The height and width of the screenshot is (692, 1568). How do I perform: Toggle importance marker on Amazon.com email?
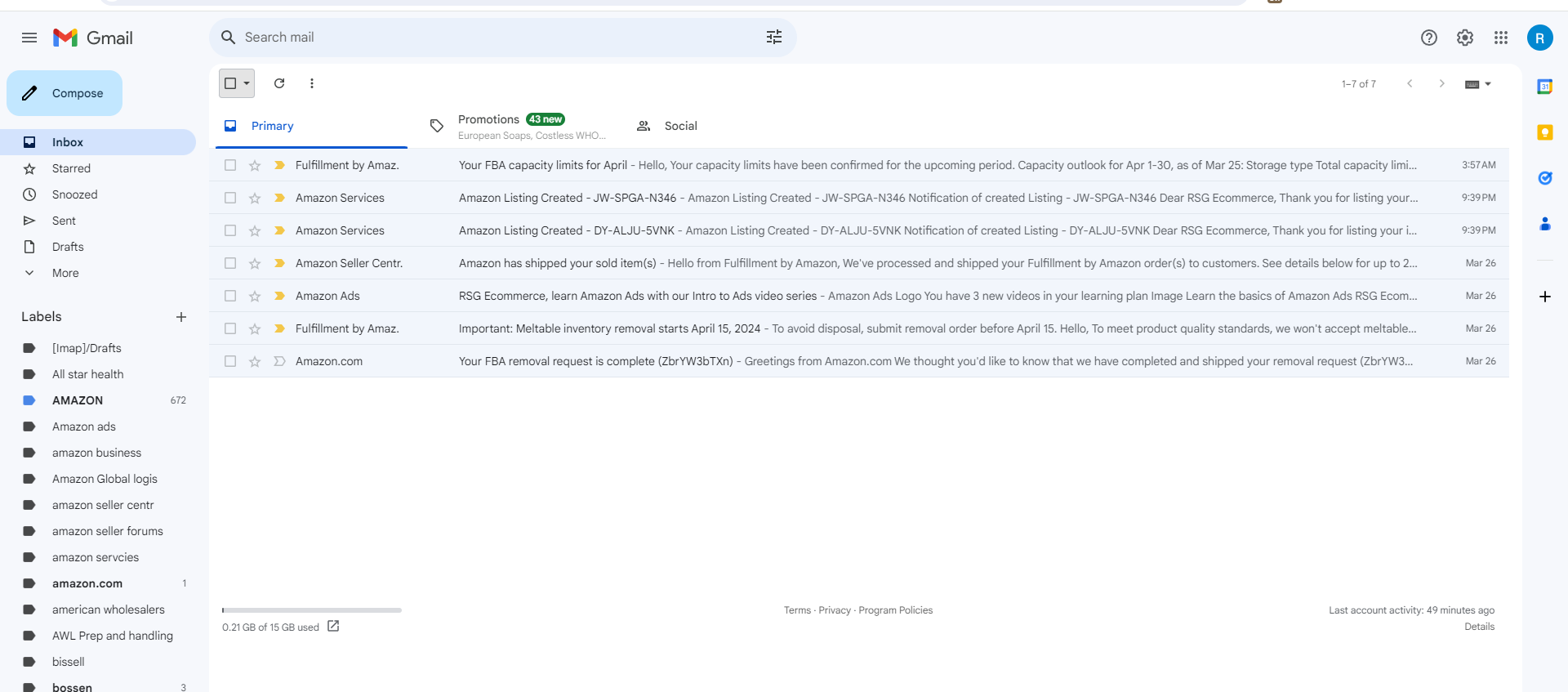pyautogui.click(x=279, y=361)
